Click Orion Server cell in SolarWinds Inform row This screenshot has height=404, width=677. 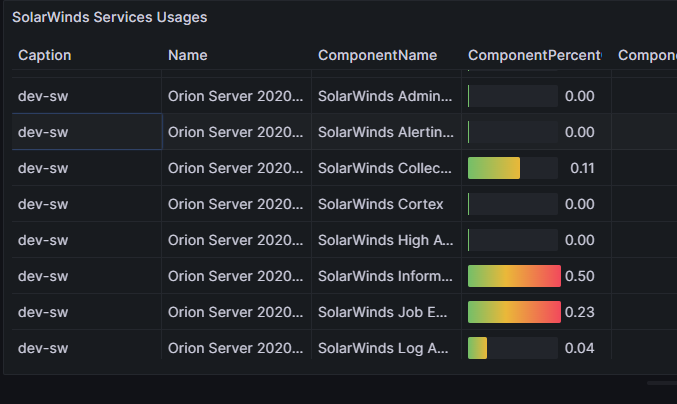(237, 276)
